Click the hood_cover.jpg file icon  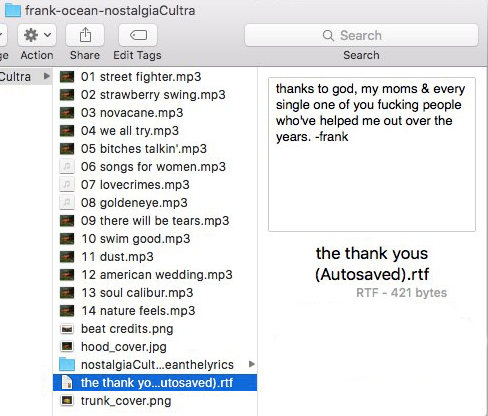pos(67,347)
